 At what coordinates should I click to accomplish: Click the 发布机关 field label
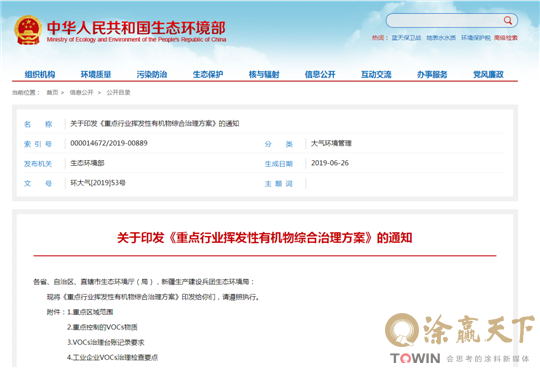pyautogui.click(x=38, y=164)
